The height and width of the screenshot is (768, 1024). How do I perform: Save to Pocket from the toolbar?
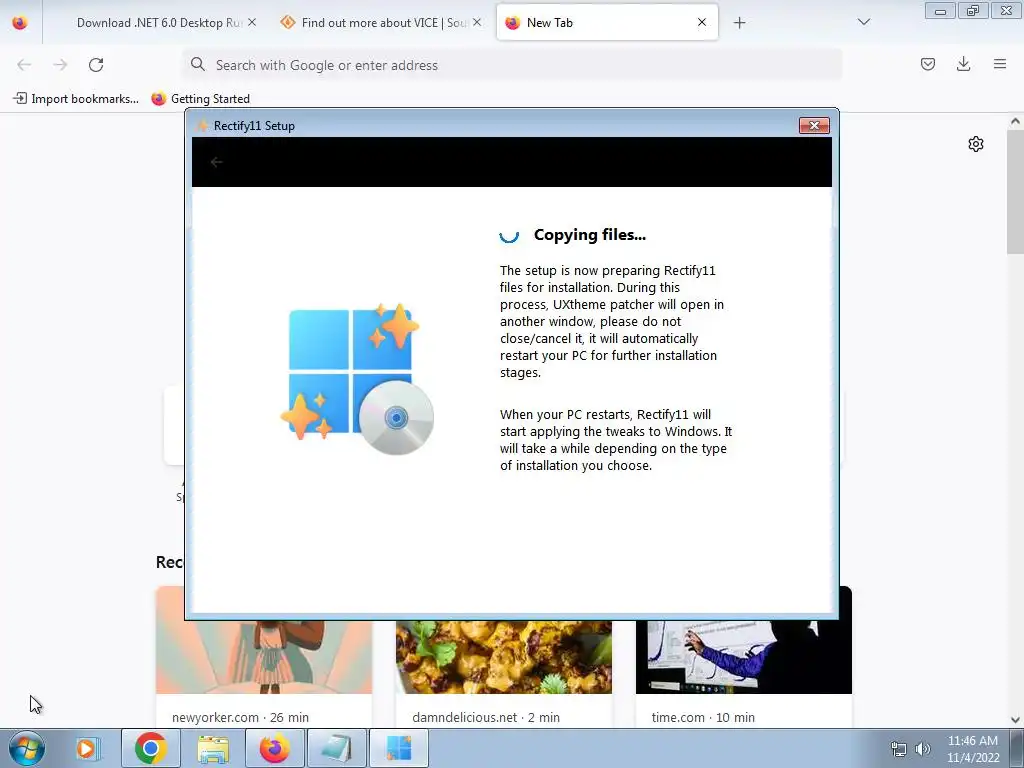tap(927, 64)
